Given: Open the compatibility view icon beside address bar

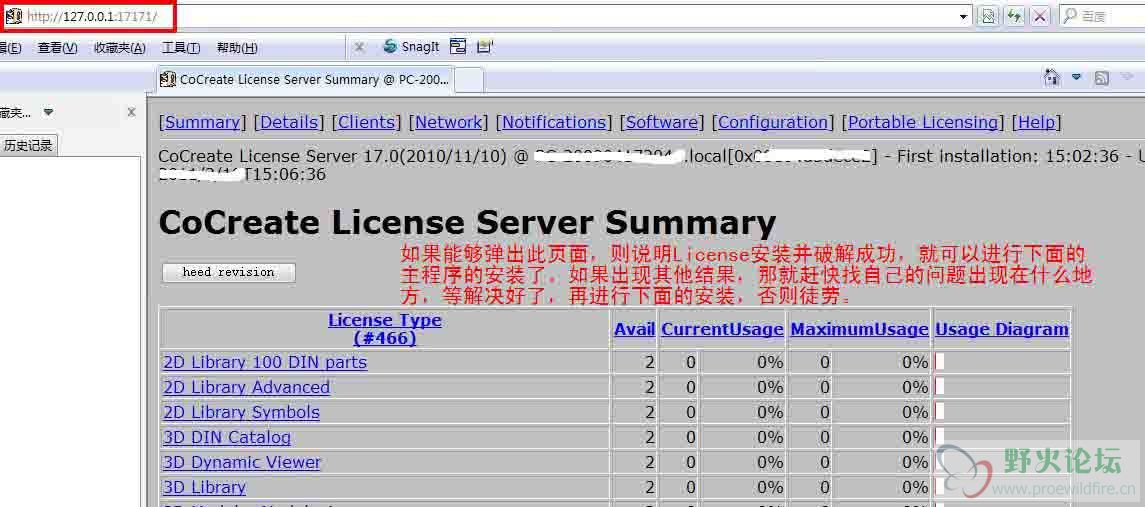Looking at the screenshot, I should pos(988,16).
